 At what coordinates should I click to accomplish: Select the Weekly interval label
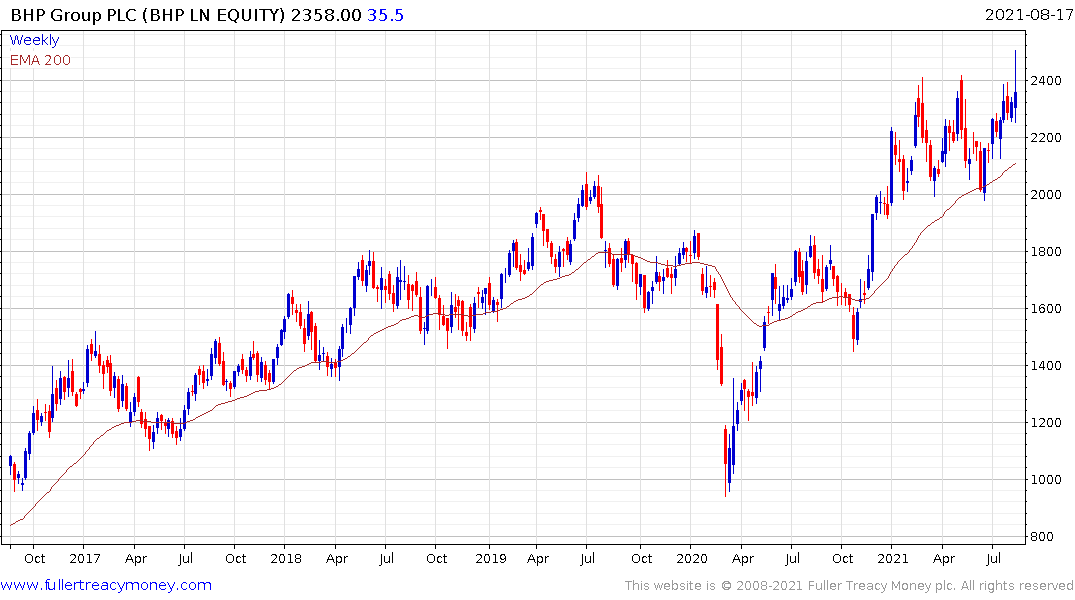[34, 40]
